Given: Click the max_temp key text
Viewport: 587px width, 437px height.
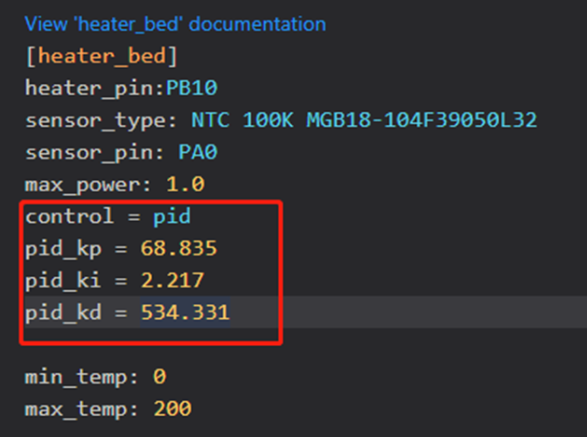Looking at the screenshot, I should point(77,410).
